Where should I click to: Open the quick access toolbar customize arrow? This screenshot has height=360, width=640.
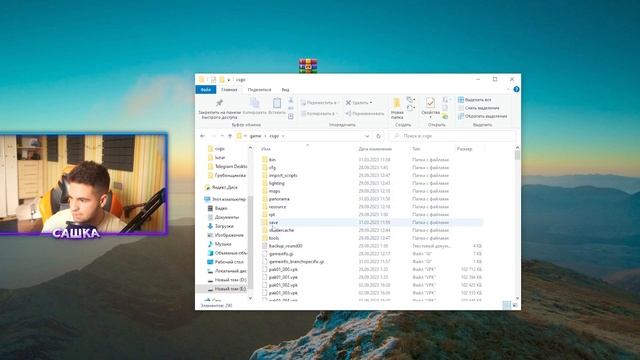pos(229,80)
